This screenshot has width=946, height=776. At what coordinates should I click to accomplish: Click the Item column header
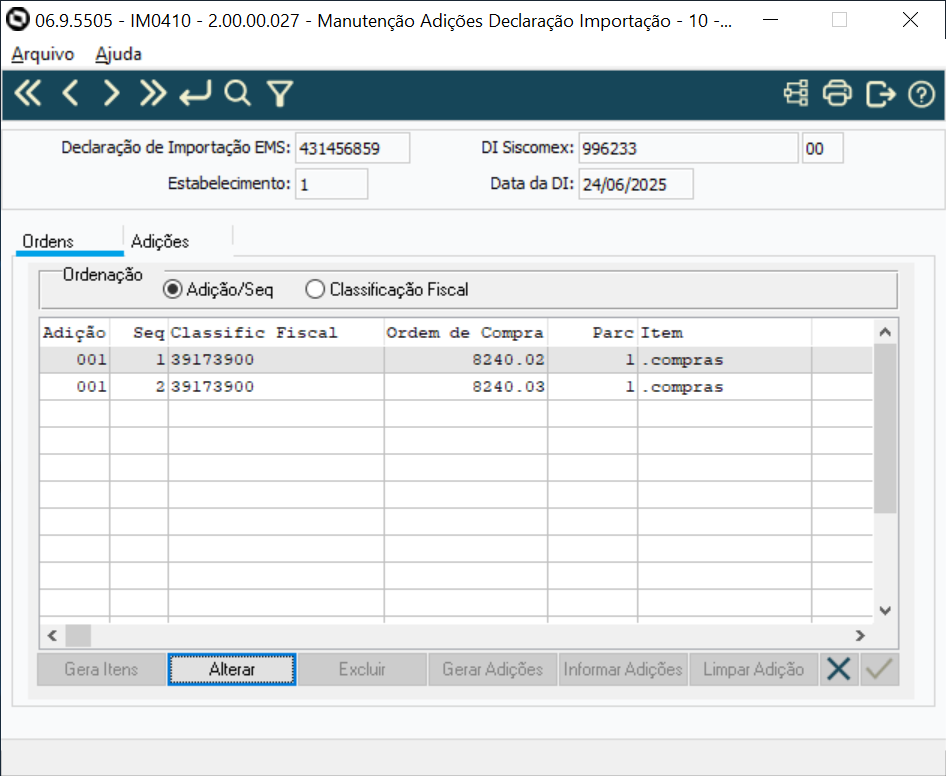[x=724, y=332]
